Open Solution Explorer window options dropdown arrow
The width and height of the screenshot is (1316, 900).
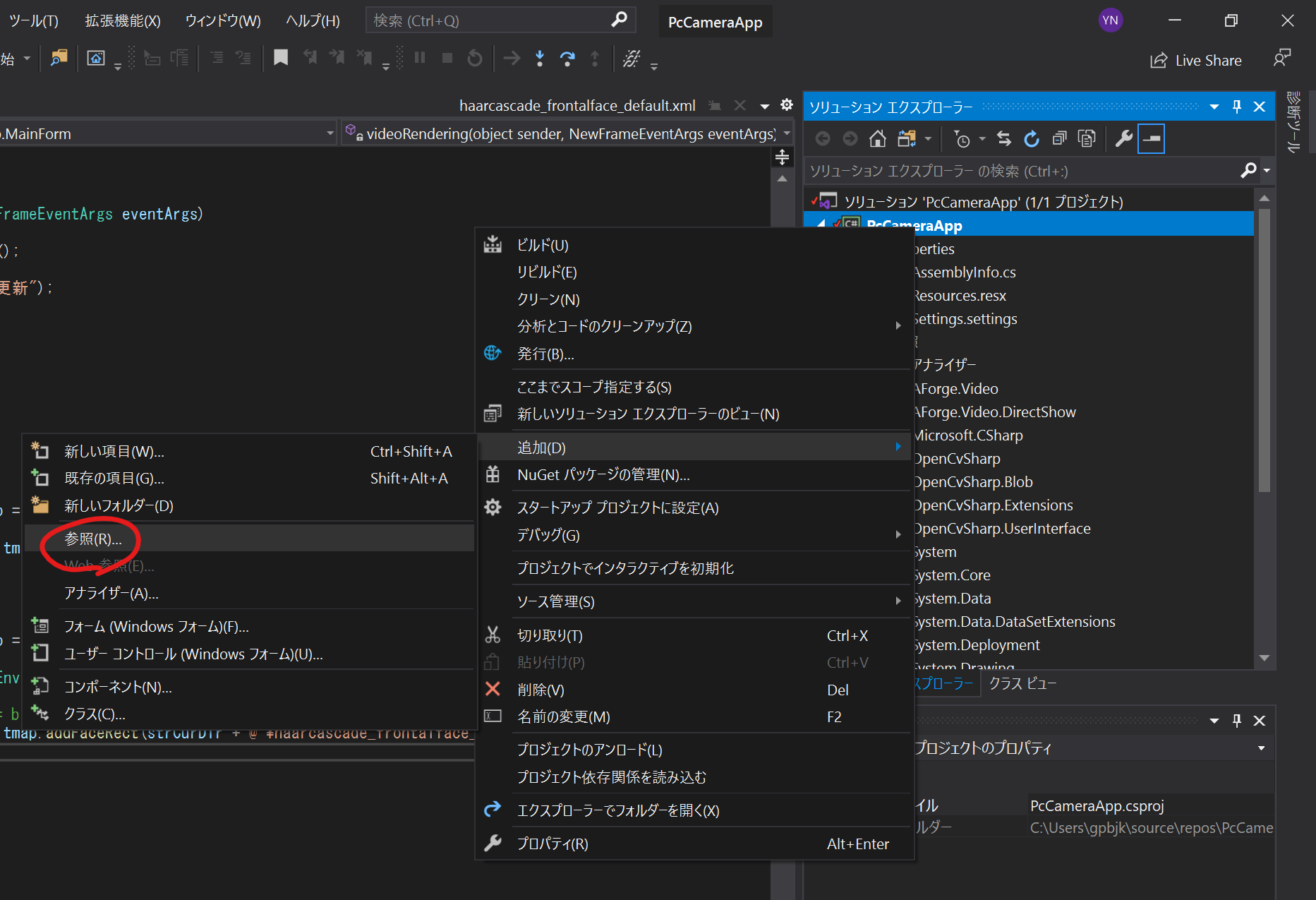point(1214,107)
